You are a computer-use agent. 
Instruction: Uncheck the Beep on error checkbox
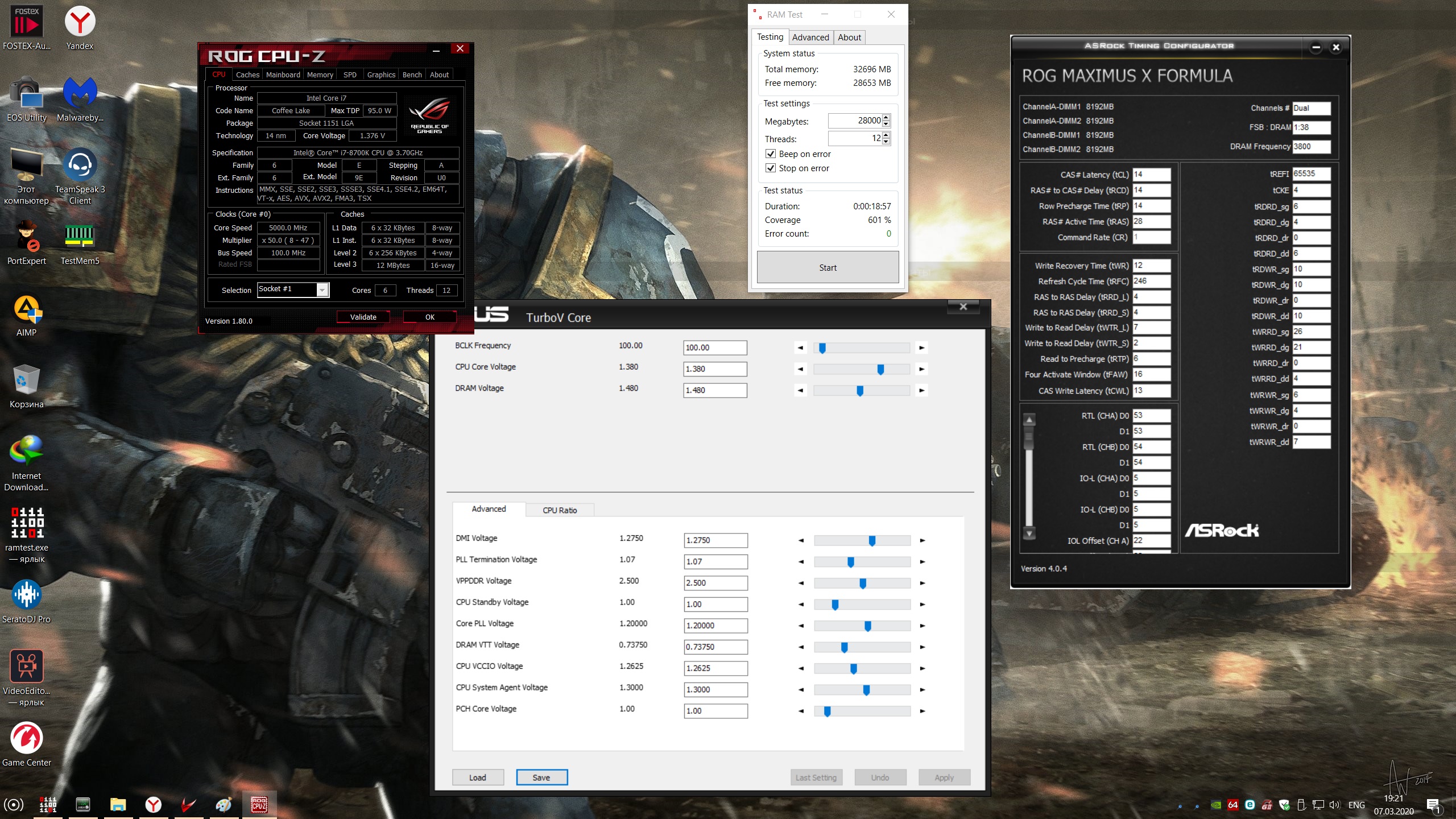click(771, 154)
